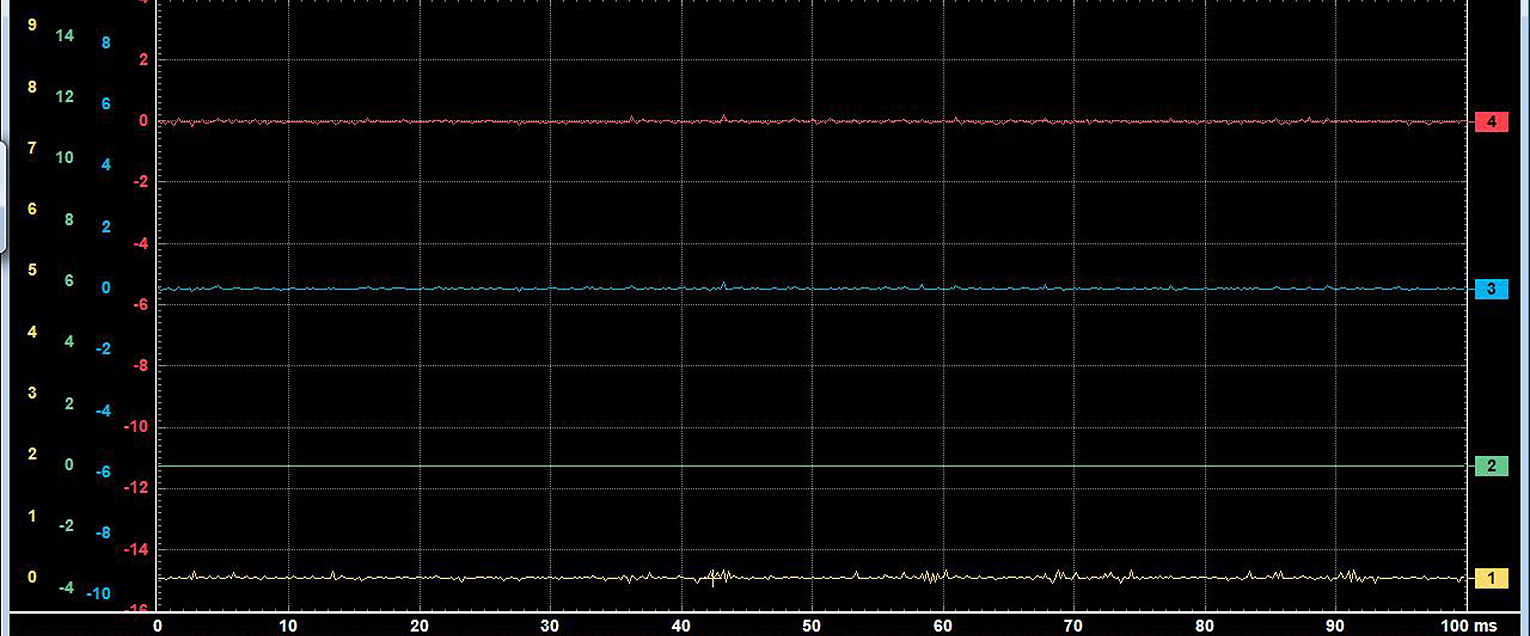Click the red axis label -10
Viewport: 1530px width, 636px height.
point(135,427)
